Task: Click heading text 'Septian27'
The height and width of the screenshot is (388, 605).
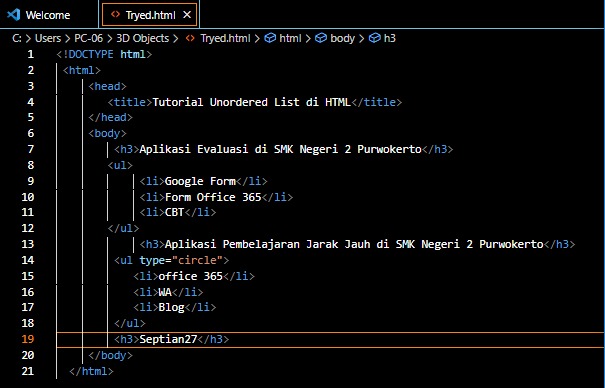Action: [168, 339]
